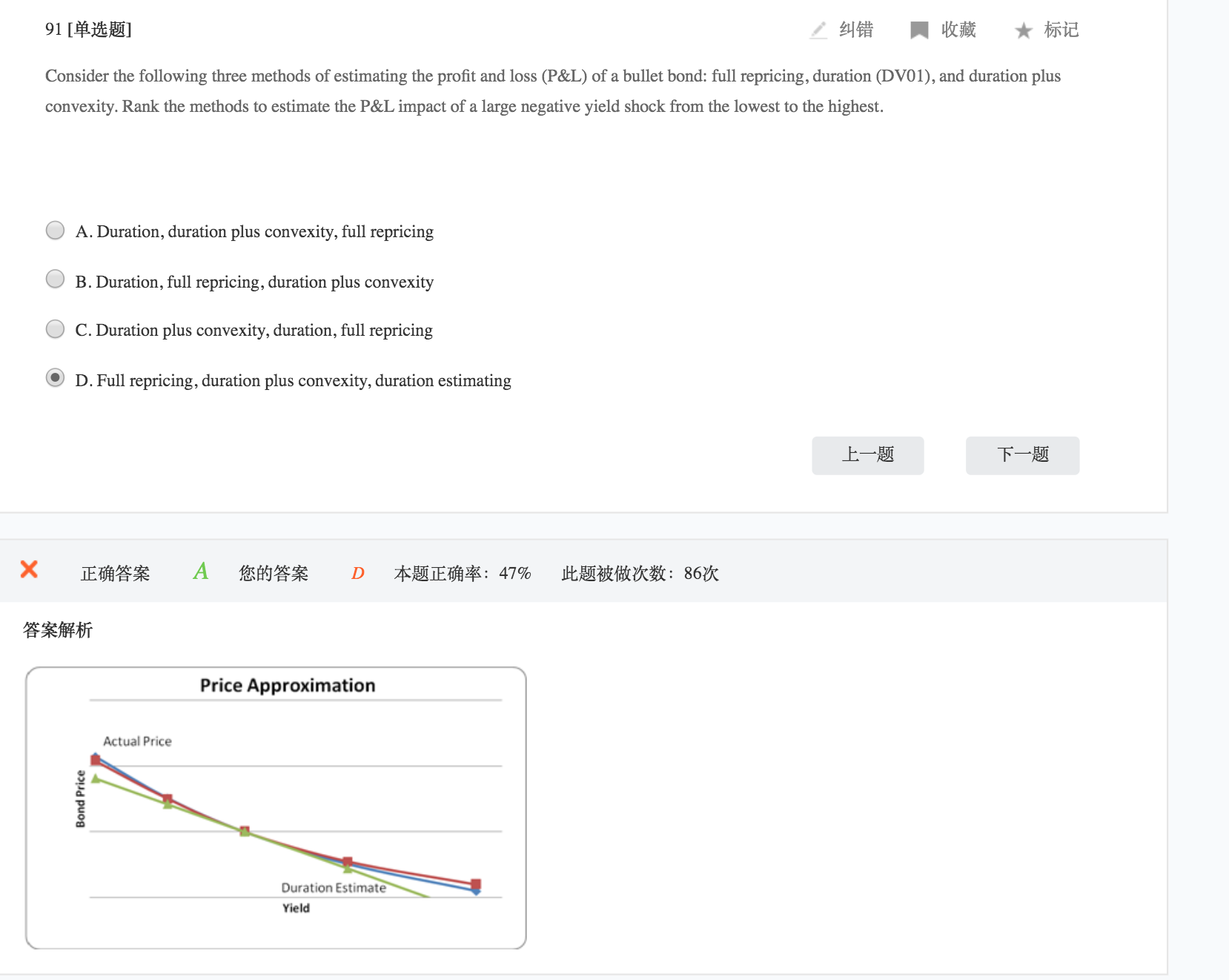Click the selected option D radio button
Viewport: 1229px width, 980px height.
click(x=55, y=378)
